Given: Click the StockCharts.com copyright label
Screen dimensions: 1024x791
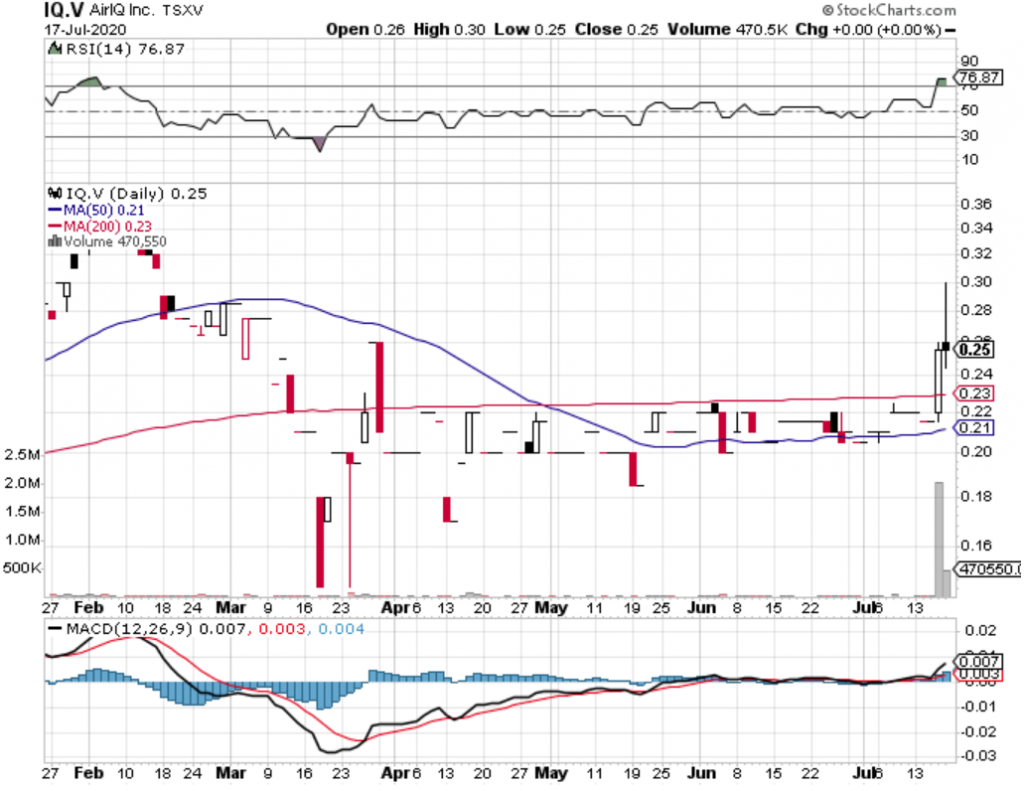Looking at the screenshot, I should coord(889,10).
